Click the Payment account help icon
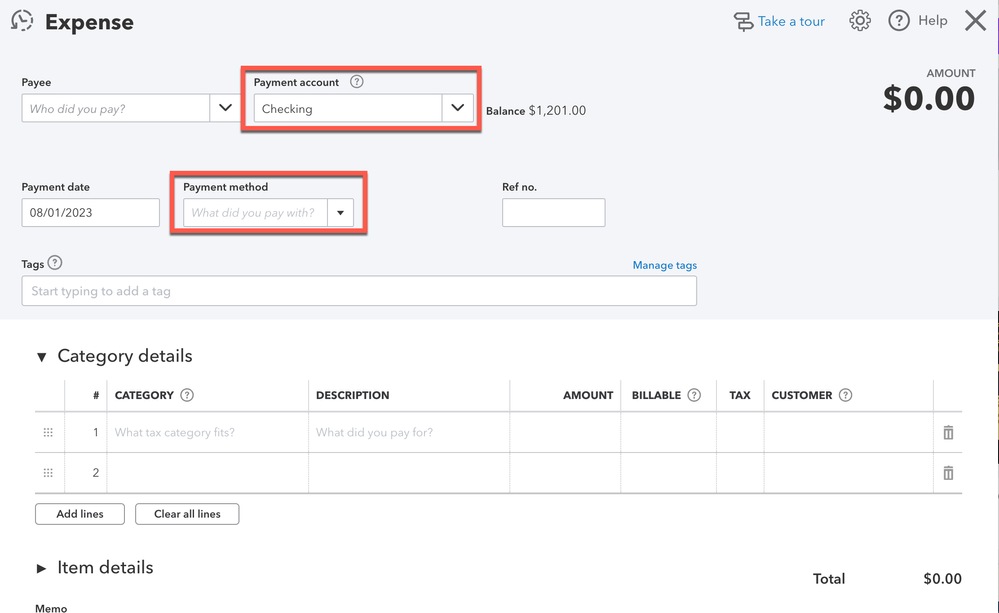This screenshot has height=613, width=999. click(x=357, y=82)
